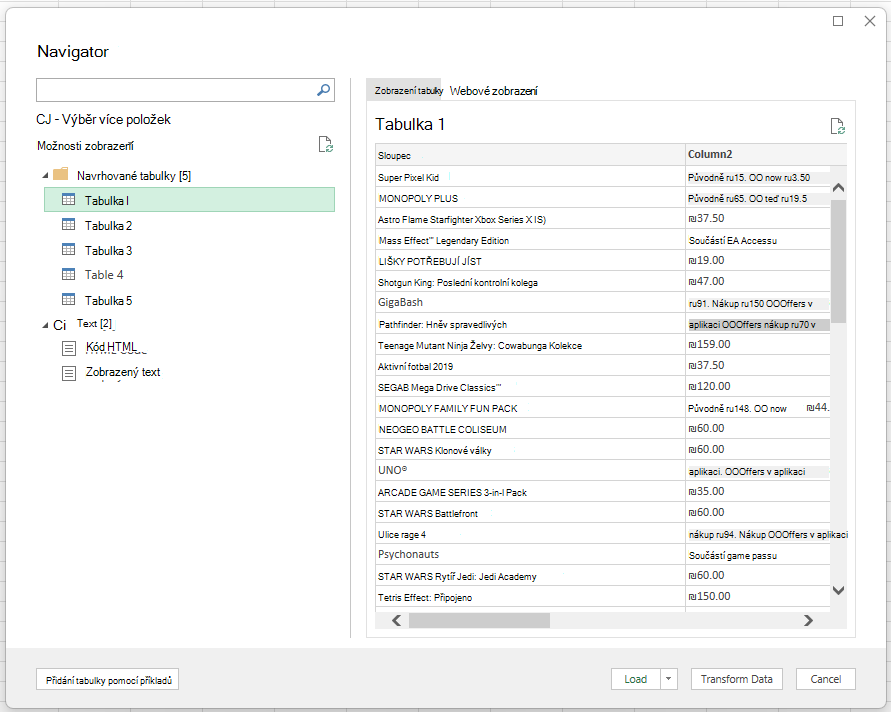Screen dimensions: 891x712
Task: Click the STAR WARS Battlefront cell
Action: 530,513
